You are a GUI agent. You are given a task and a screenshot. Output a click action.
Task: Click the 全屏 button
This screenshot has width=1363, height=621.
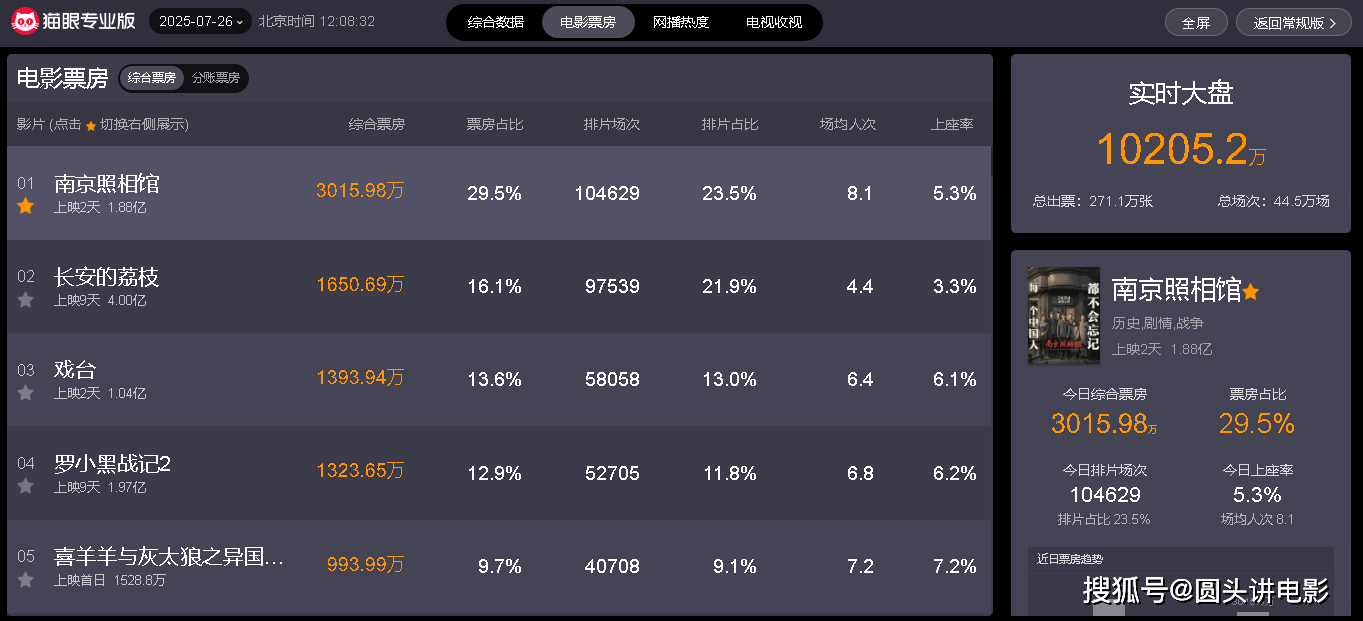pos(1196,23)
